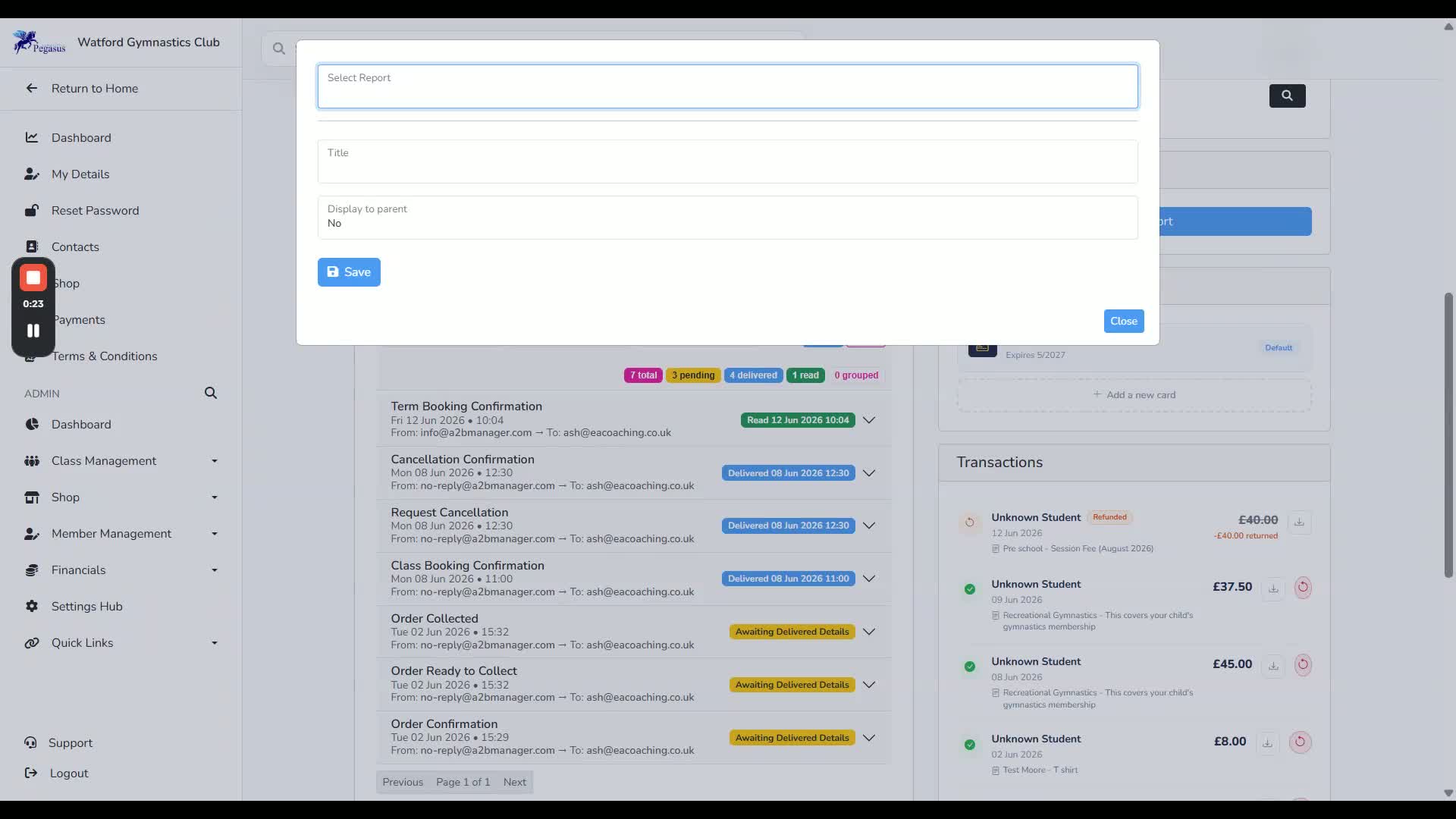
Task: Expand Term Booking Confirmation email chevron
Action: click(869, 420)
